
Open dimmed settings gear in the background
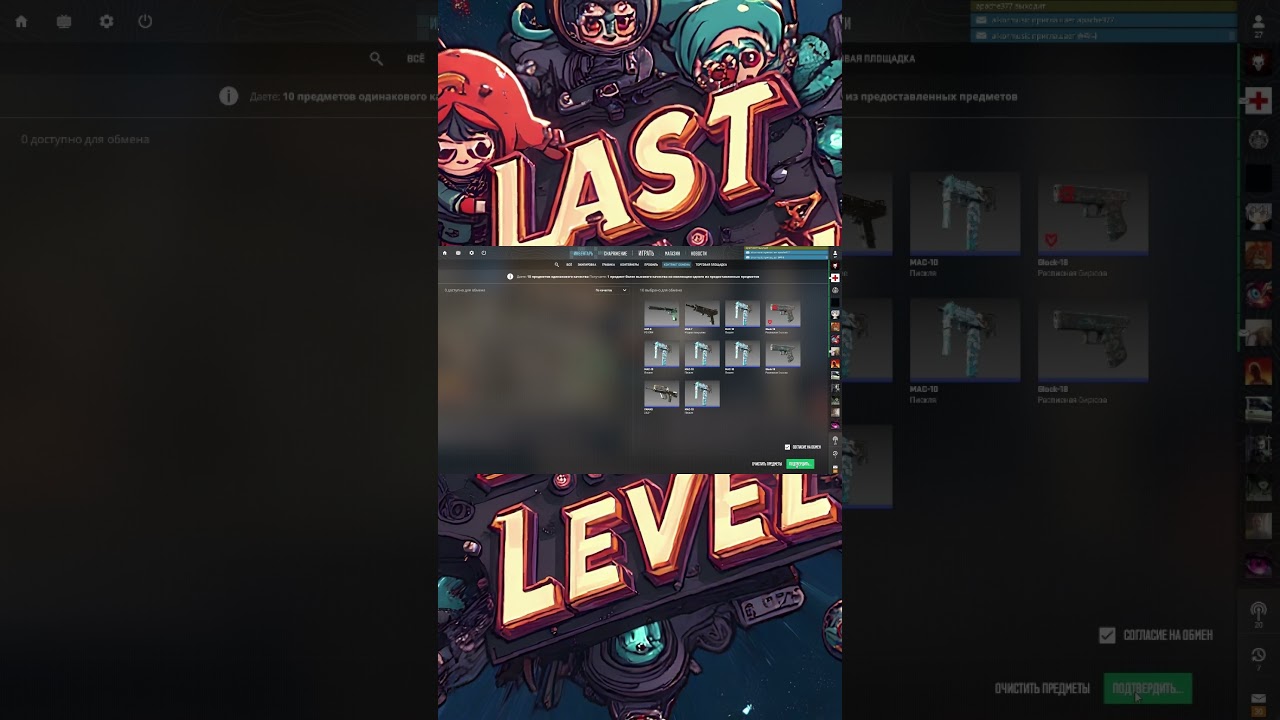pyautogui.click(x=106, y=21)
